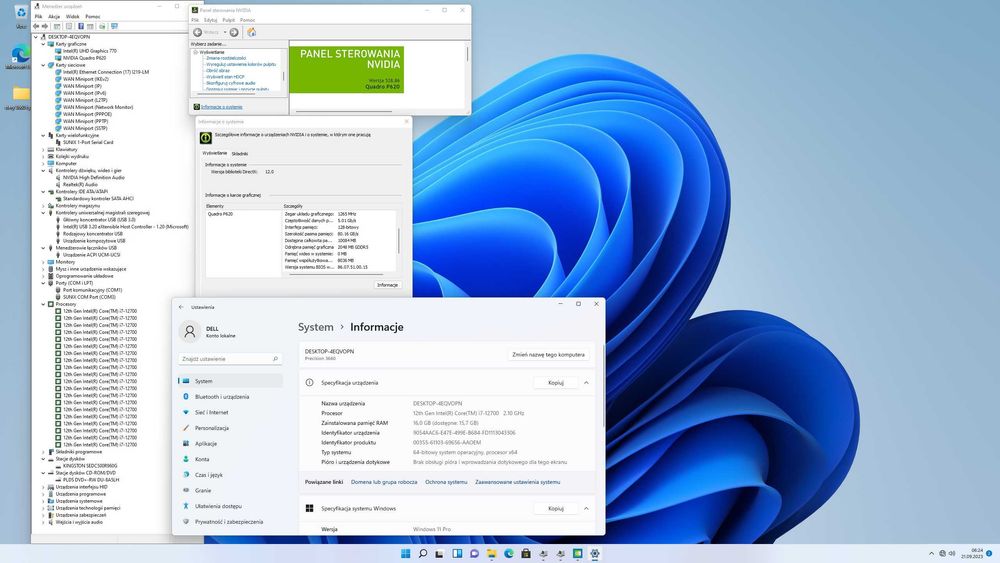Open Akcja menu in Device Manager
Image resolution: width=1000 pixels, height=563 pixels.
(x=54, y=17)
